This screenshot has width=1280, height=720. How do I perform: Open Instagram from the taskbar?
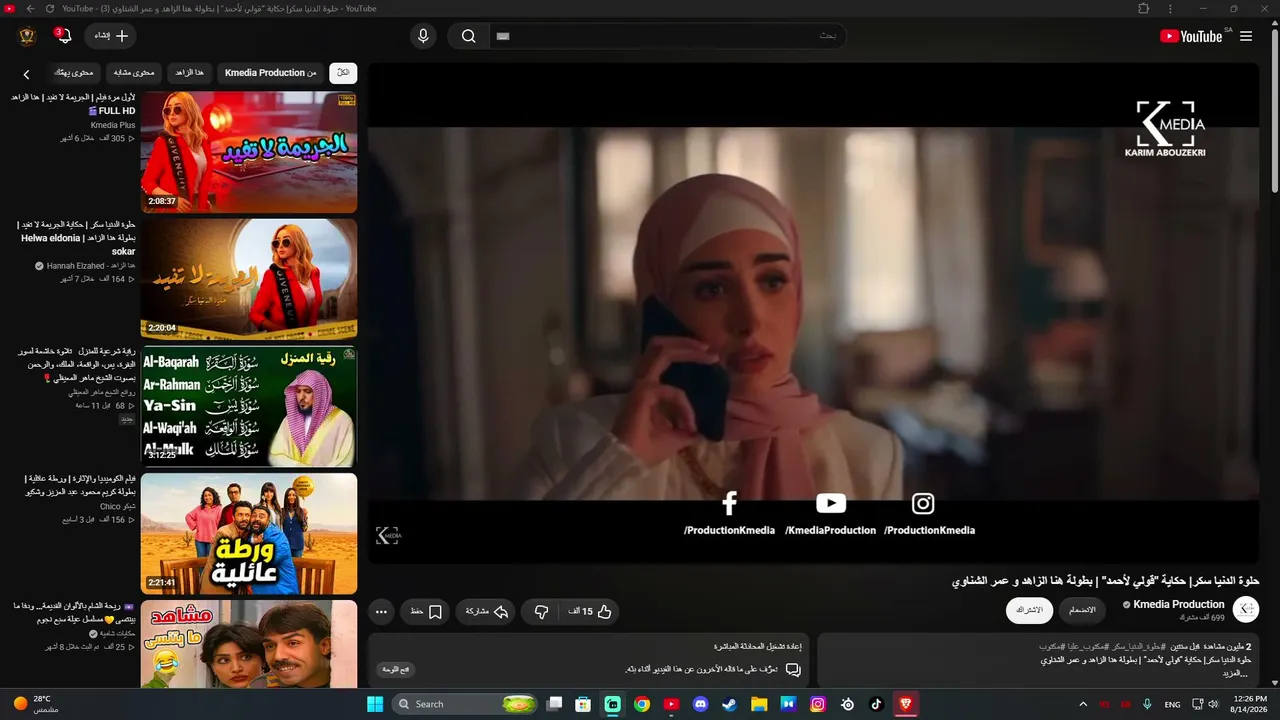coord(818,704)
